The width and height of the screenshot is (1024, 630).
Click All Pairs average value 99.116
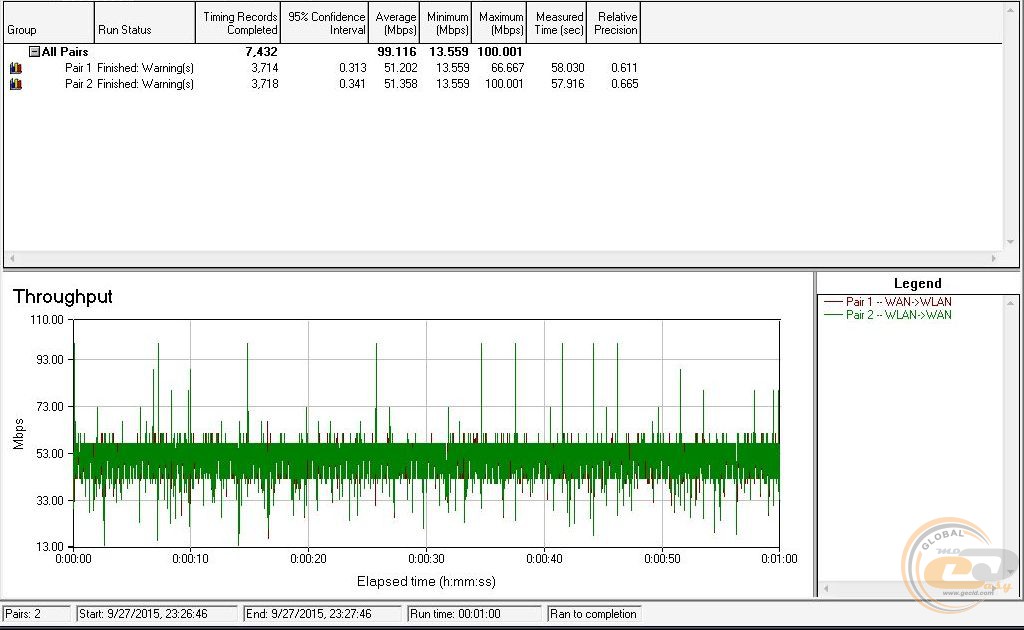(x=397, y=52)
